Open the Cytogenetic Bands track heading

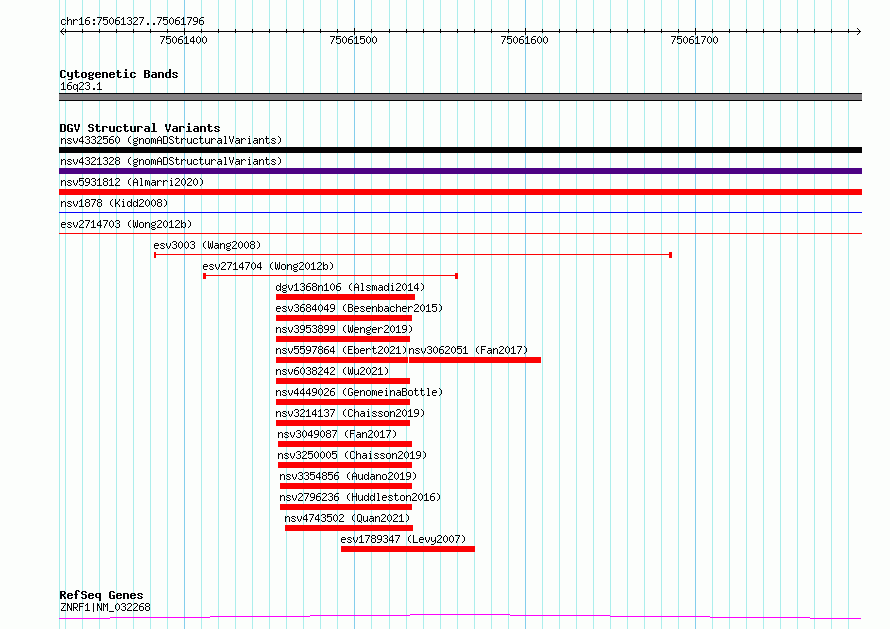pyautogui.click(x=119, y=74)
